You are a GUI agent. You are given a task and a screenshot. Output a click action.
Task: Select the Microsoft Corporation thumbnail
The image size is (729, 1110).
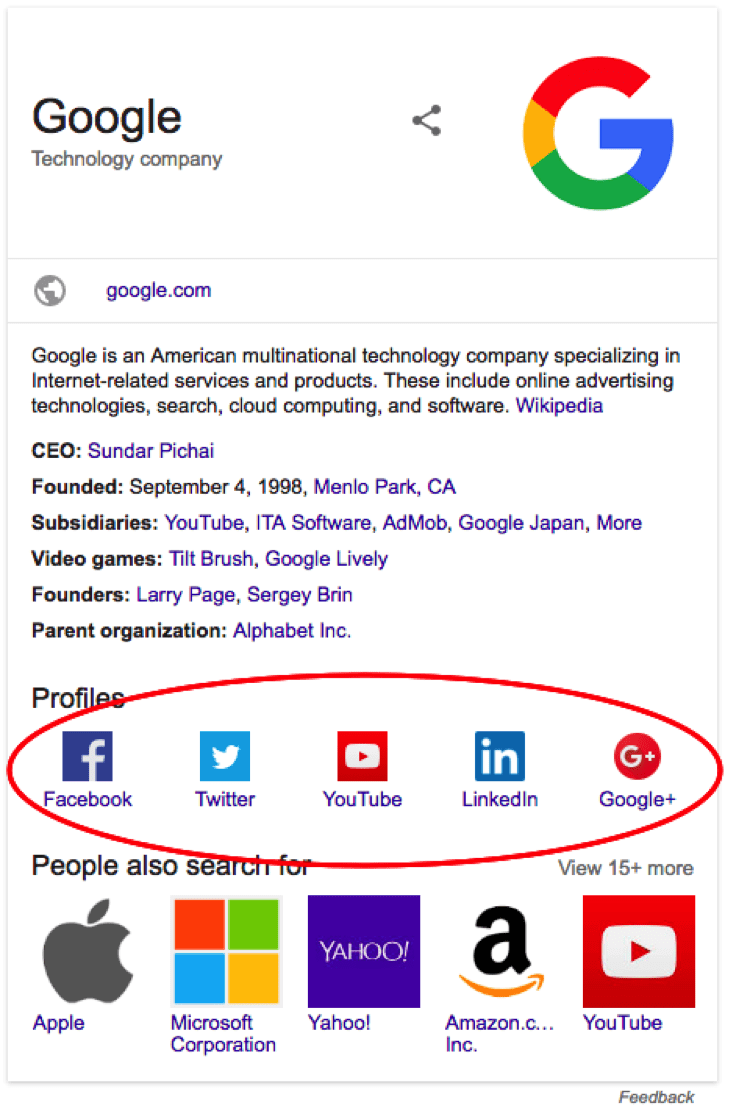[225, 951]
